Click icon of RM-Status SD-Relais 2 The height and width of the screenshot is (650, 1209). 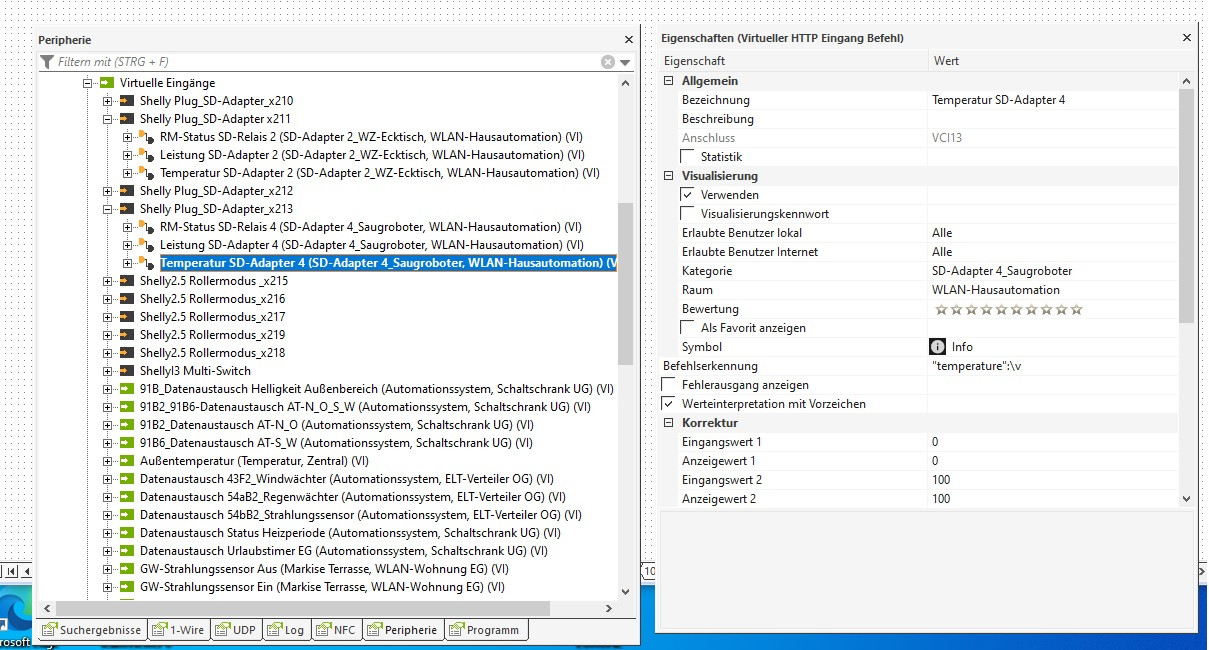click(x=146, y=137)
